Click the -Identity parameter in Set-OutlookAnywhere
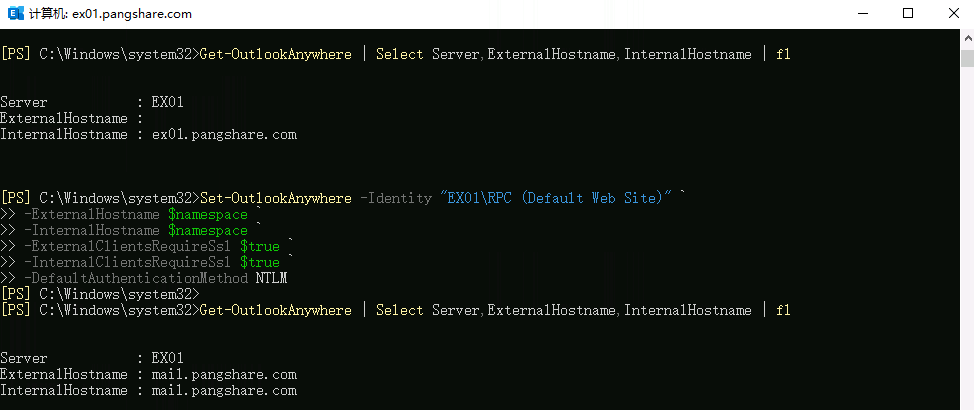This screenshot has height=410, width=974. [395, 198]
